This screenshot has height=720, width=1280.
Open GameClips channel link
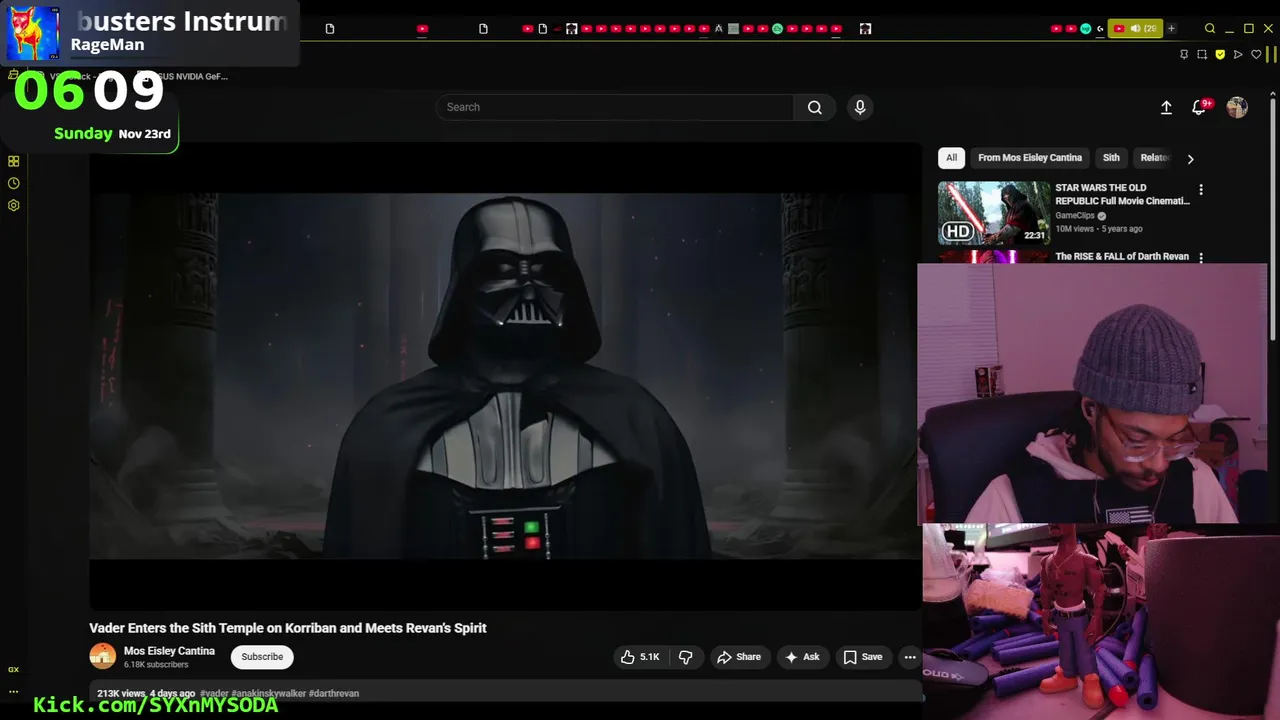tap(1075, 216)
